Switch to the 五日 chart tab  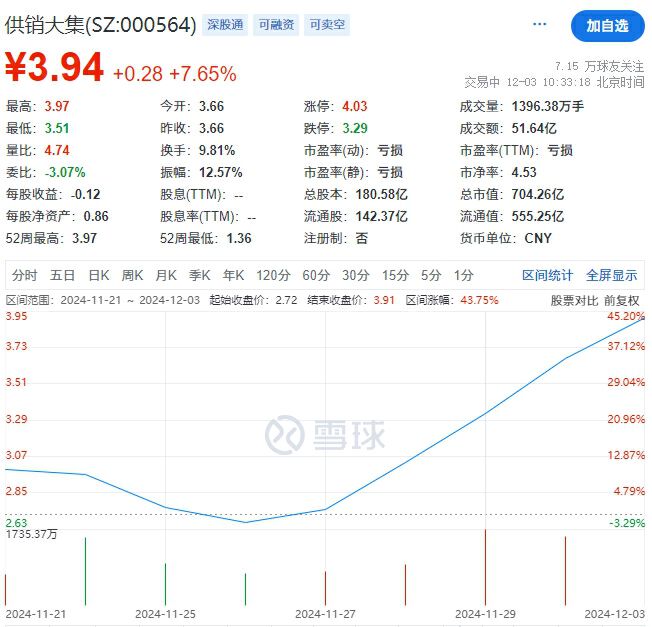(62, 275)
